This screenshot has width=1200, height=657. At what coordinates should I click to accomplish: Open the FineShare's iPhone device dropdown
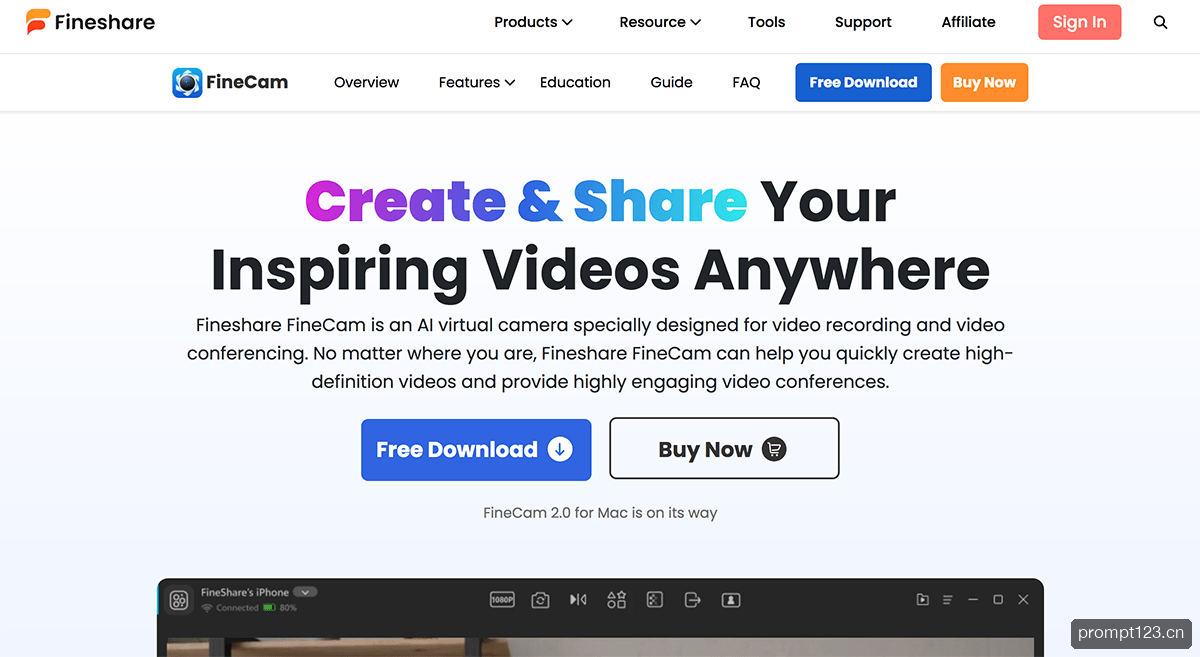click(x=305, y=592)
